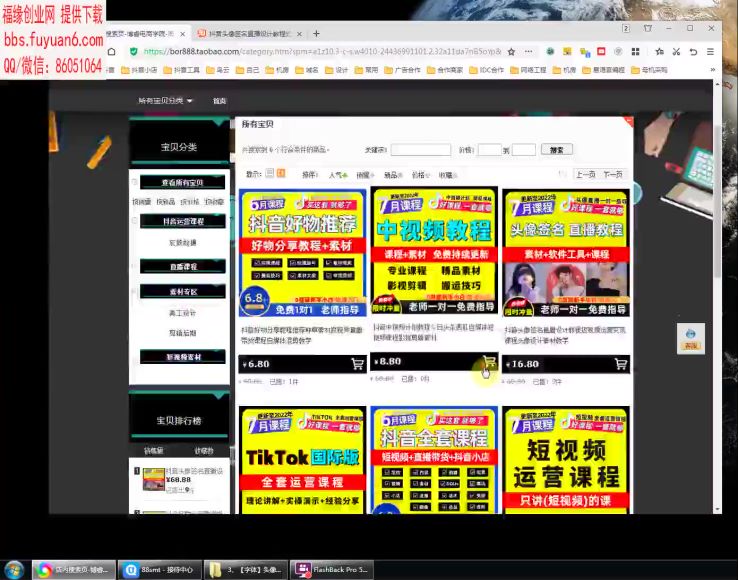Viewport: 738px width, 580px height.
Task: Open the 设计 bookmark folder
Action: 337,70
